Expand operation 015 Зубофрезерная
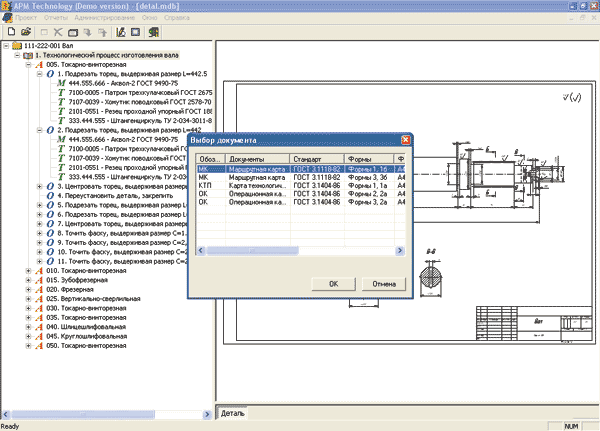The image size is (600, 431). 29,280
